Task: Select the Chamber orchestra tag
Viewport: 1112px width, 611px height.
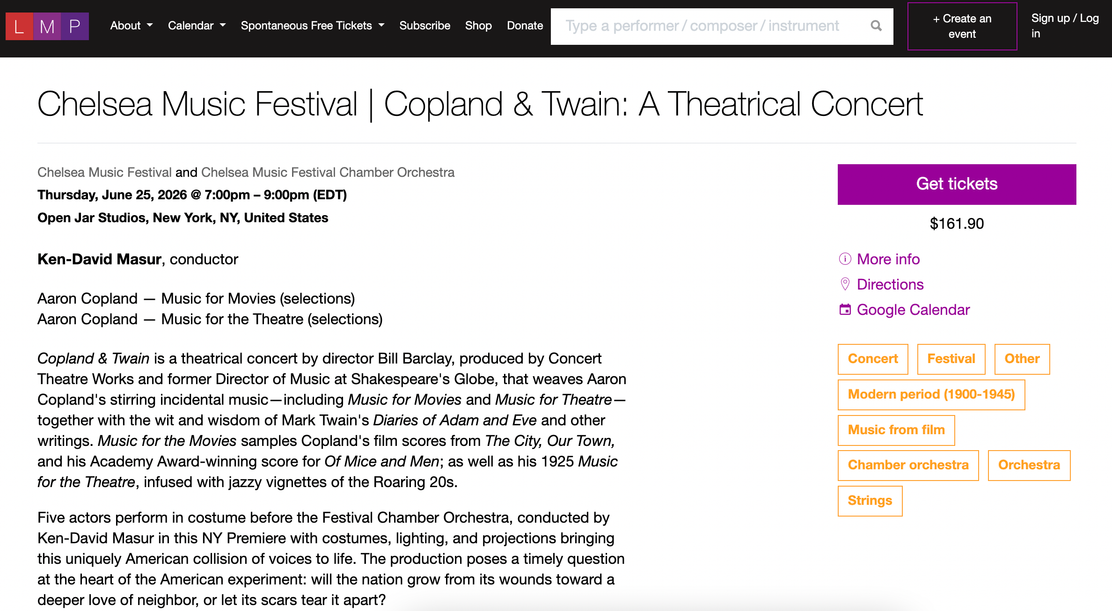Action: (x=908, y=466)
